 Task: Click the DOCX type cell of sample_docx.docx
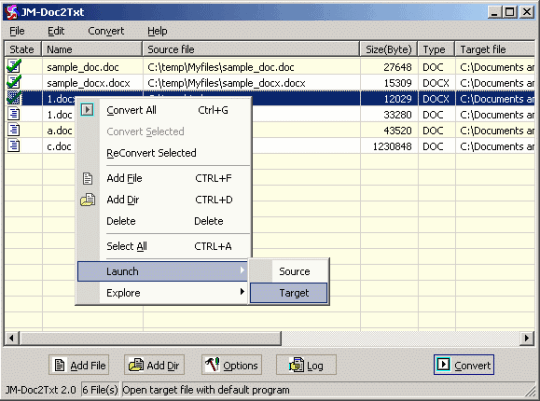click(x=436, y=83)
